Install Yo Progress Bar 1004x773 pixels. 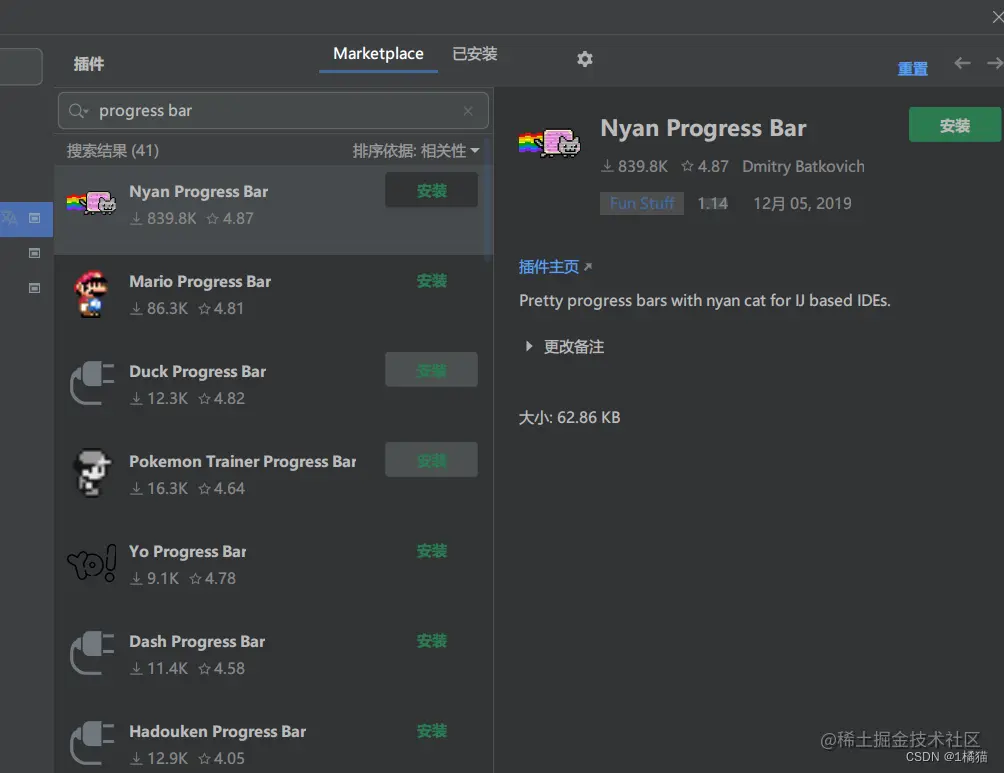pyautogui.click(x=432, y=551)
